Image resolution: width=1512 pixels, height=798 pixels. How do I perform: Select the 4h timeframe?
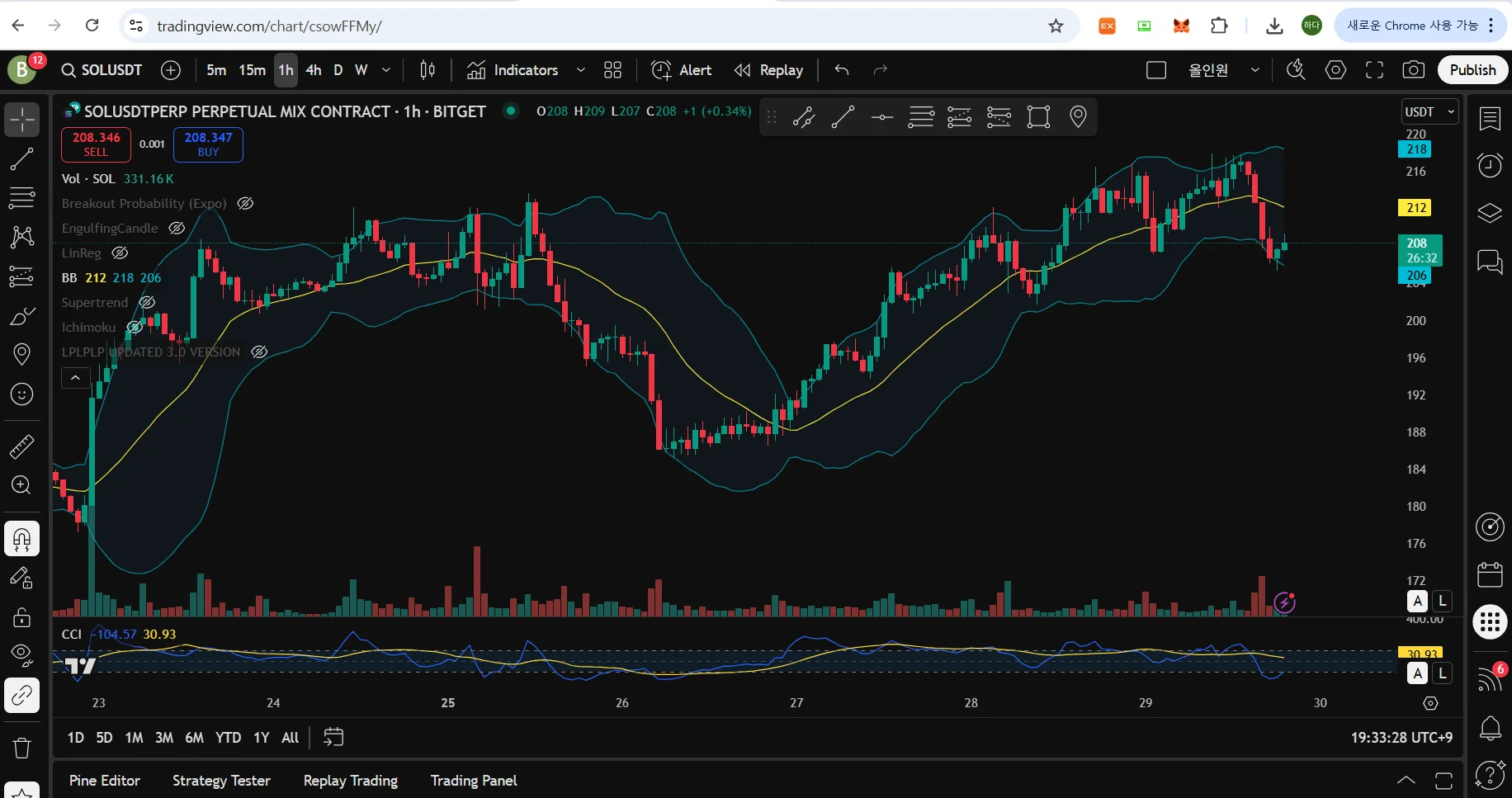coord(314,70)
